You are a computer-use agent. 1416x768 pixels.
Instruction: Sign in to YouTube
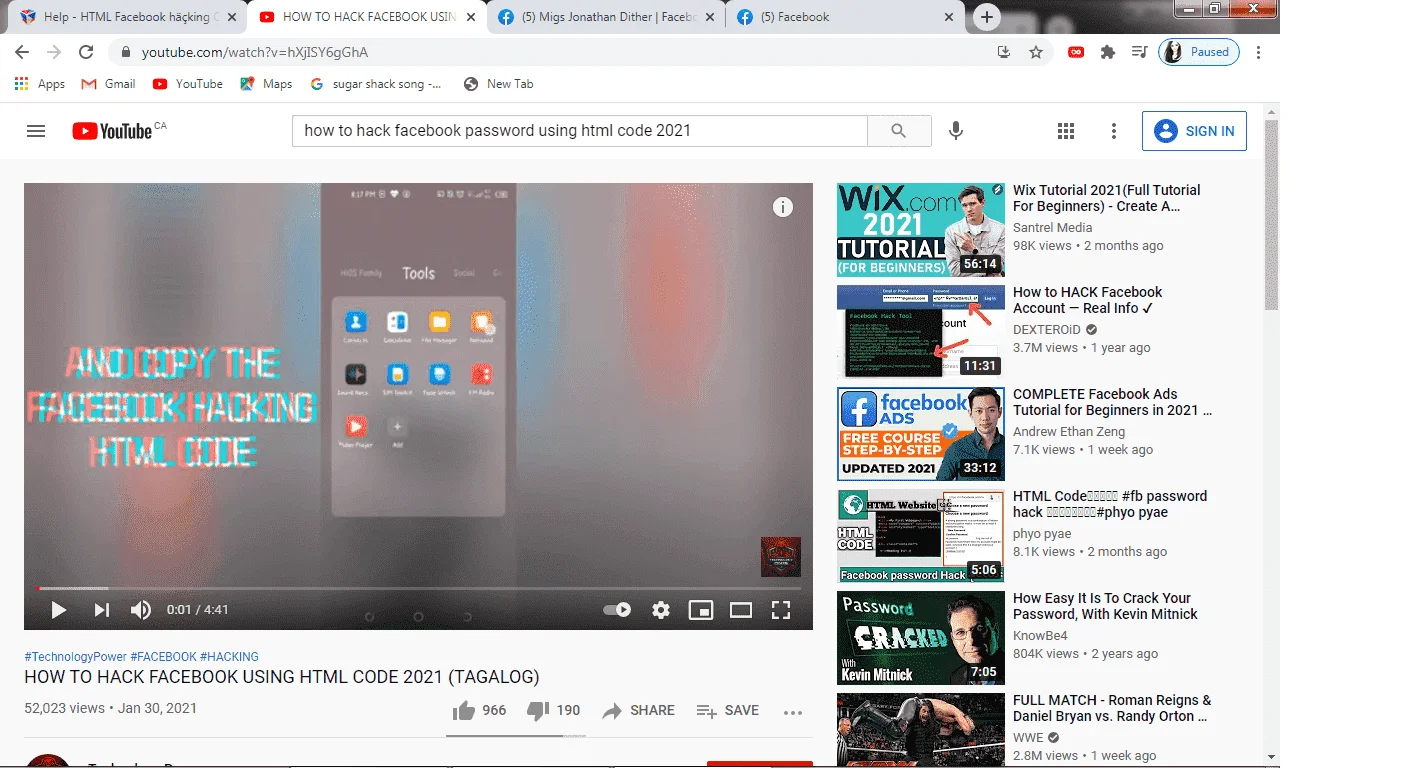click(x=1194, y=131)
